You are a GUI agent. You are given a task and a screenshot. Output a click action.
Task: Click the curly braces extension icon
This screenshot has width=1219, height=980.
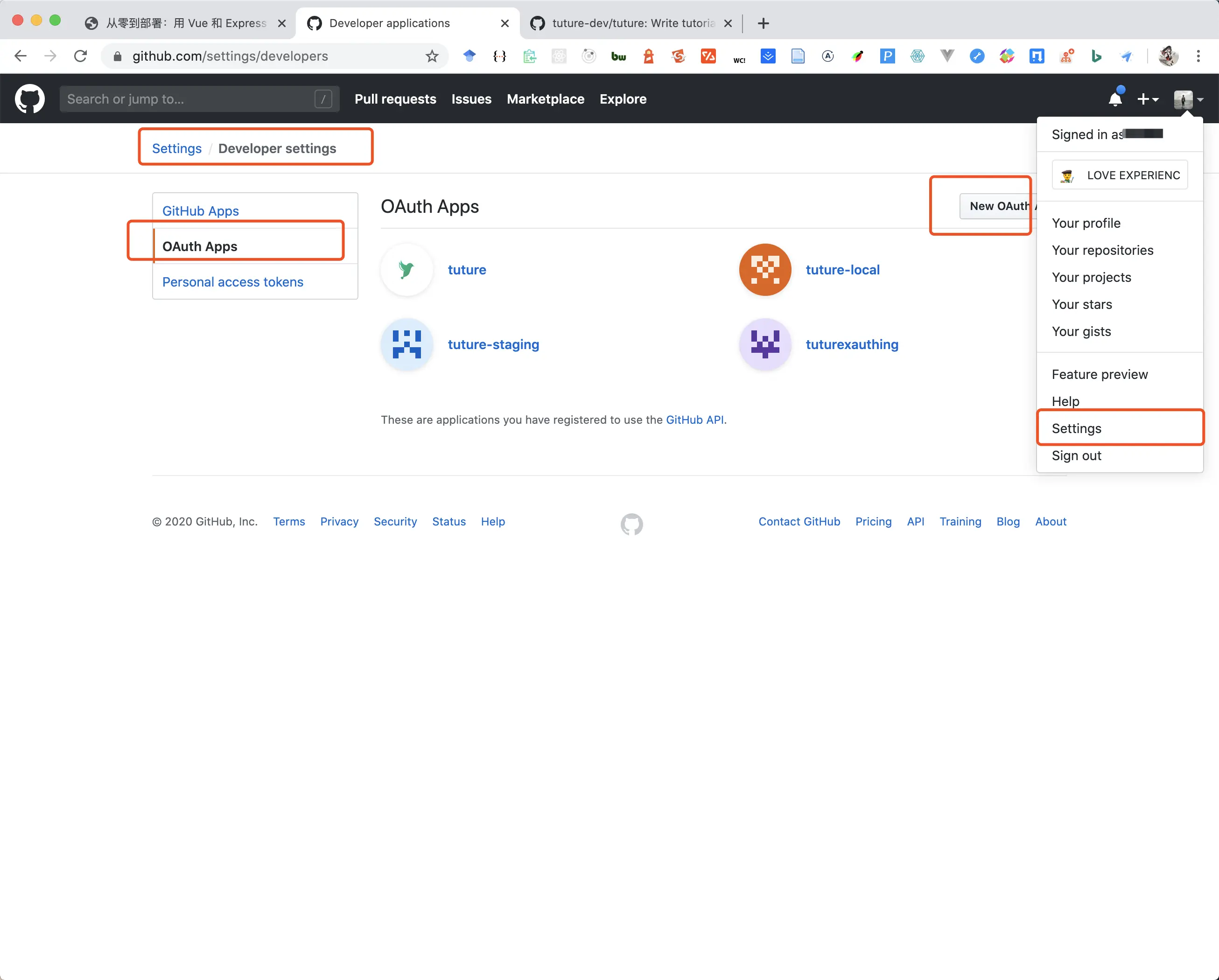499,56
